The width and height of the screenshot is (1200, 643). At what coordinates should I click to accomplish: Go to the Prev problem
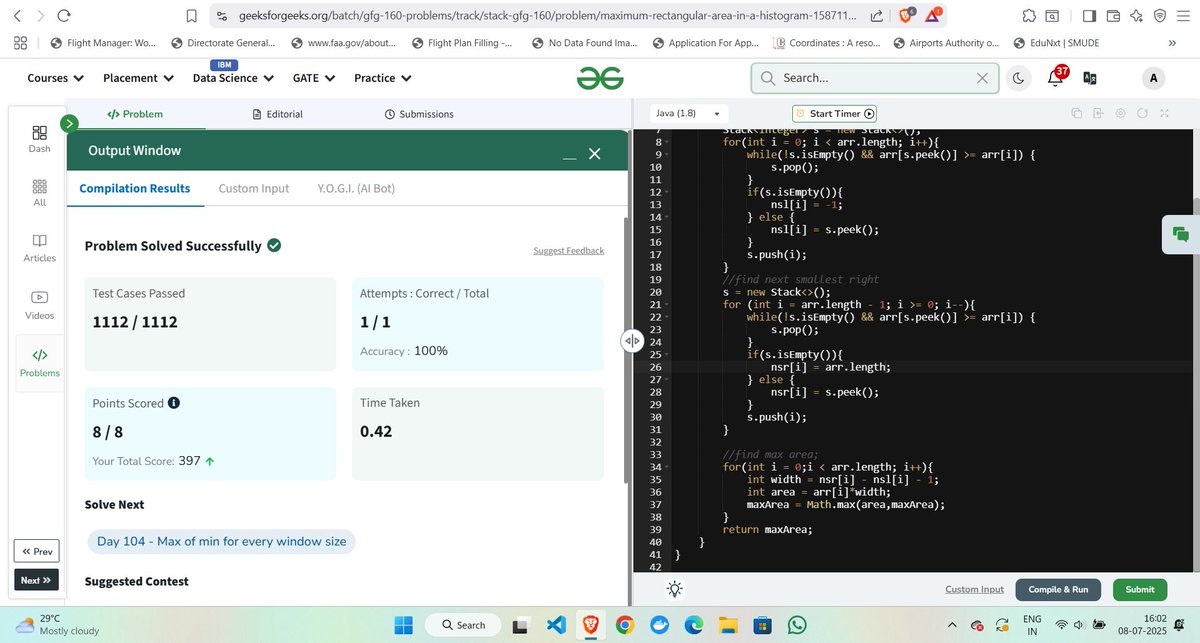click(x=36, y=551)
